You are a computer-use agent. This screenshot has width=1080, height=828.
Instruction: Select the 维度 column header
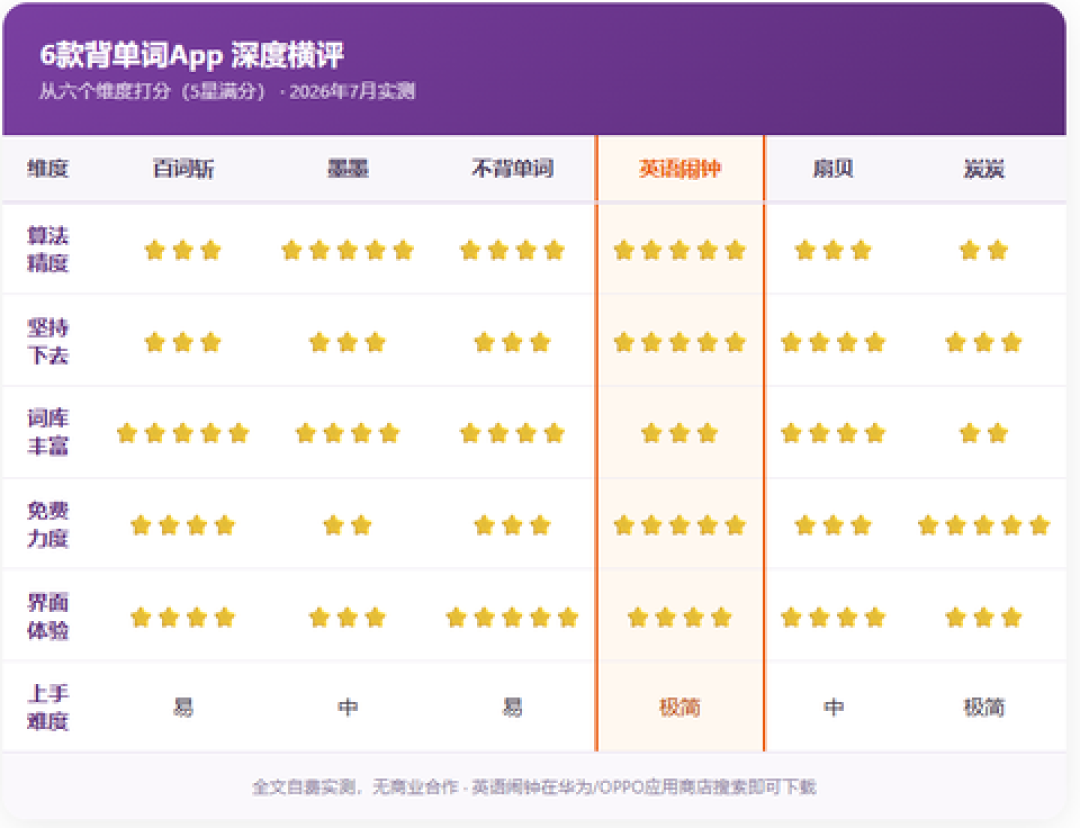[x=48, y=168]
